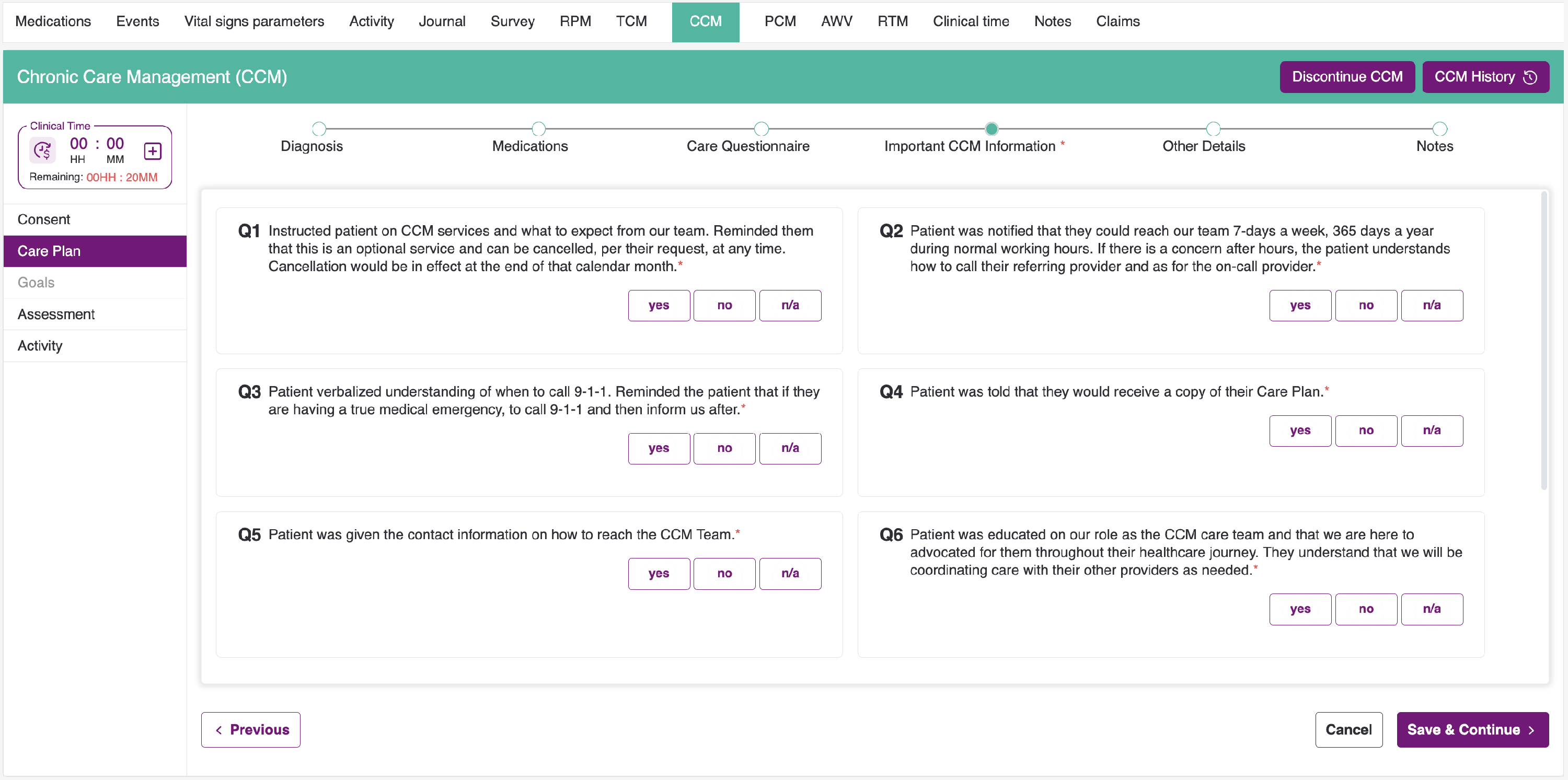Select no for Q3 9-1-1 understanding
1568x780 pixels.
coord(724,448)
